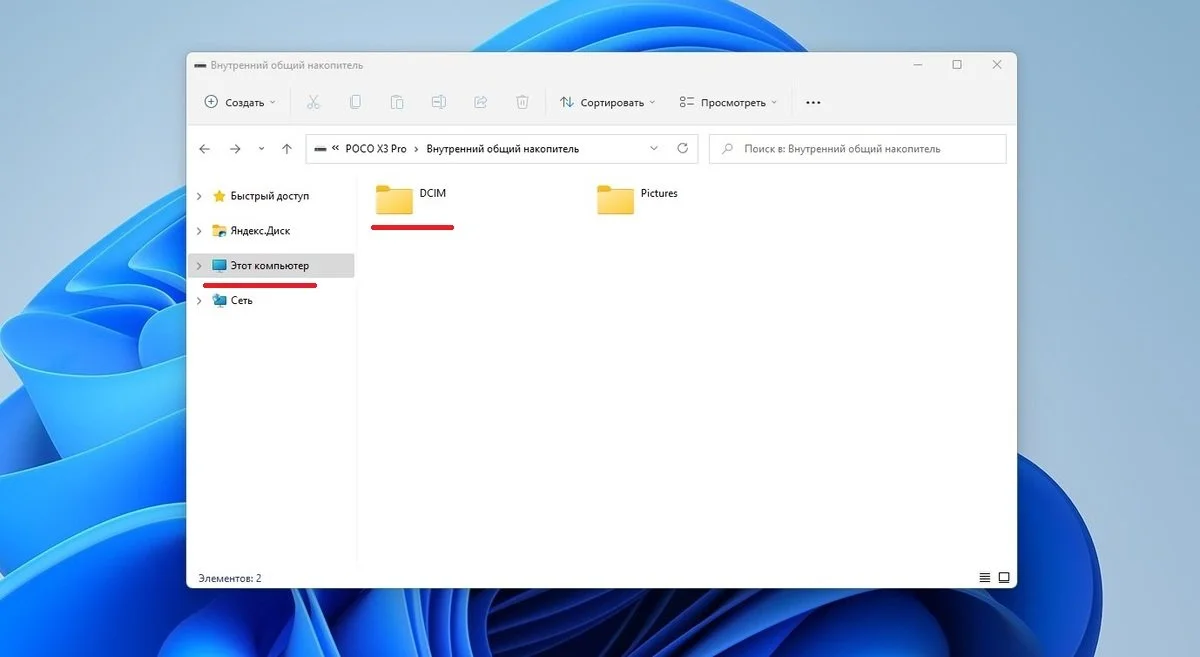This screenshot has width=1200, height=657.
Task: Expand the Яндекс.Диск tree node
Action: coord(199,231)
